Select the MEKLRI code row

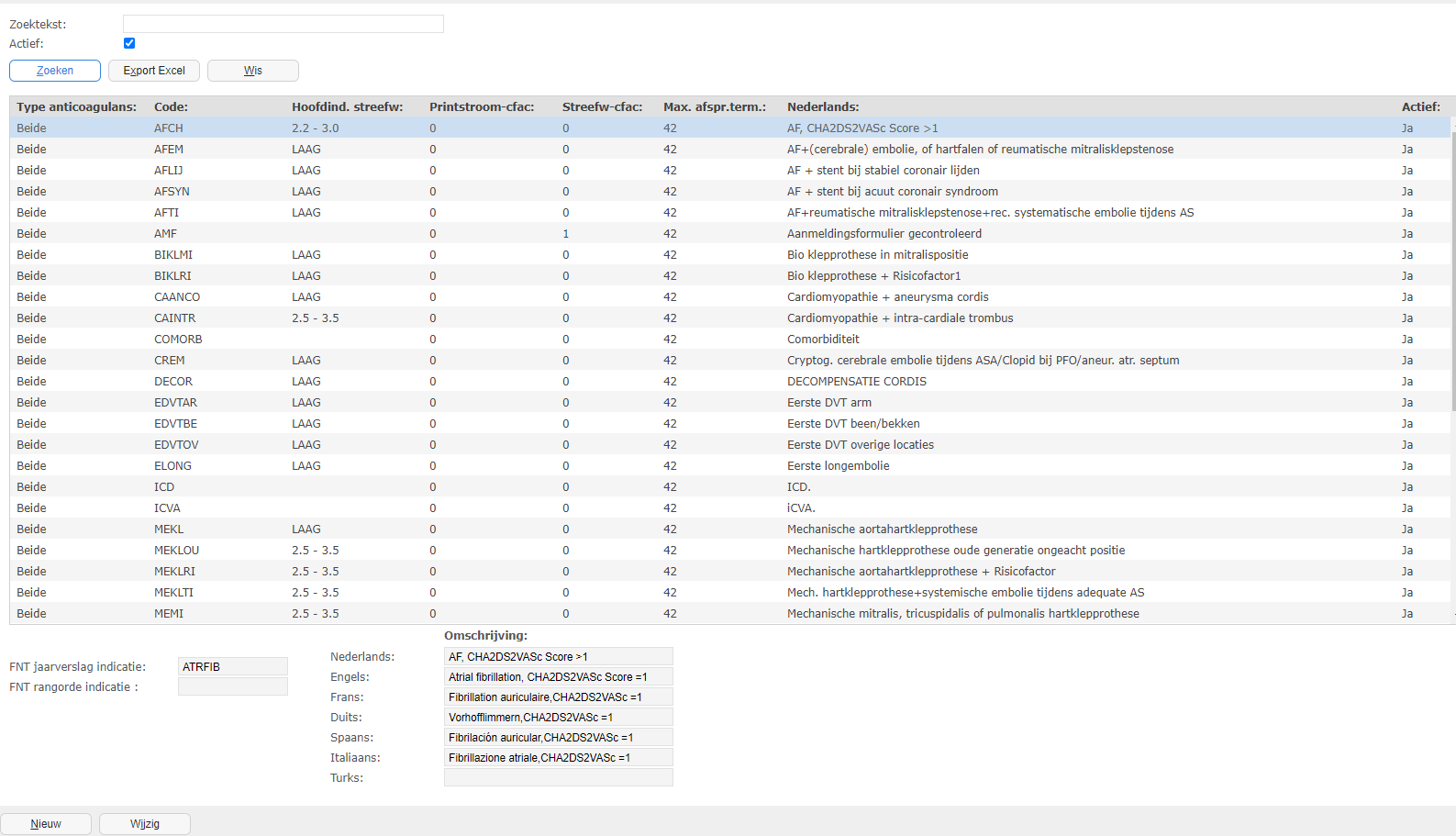tap(730, 572)
